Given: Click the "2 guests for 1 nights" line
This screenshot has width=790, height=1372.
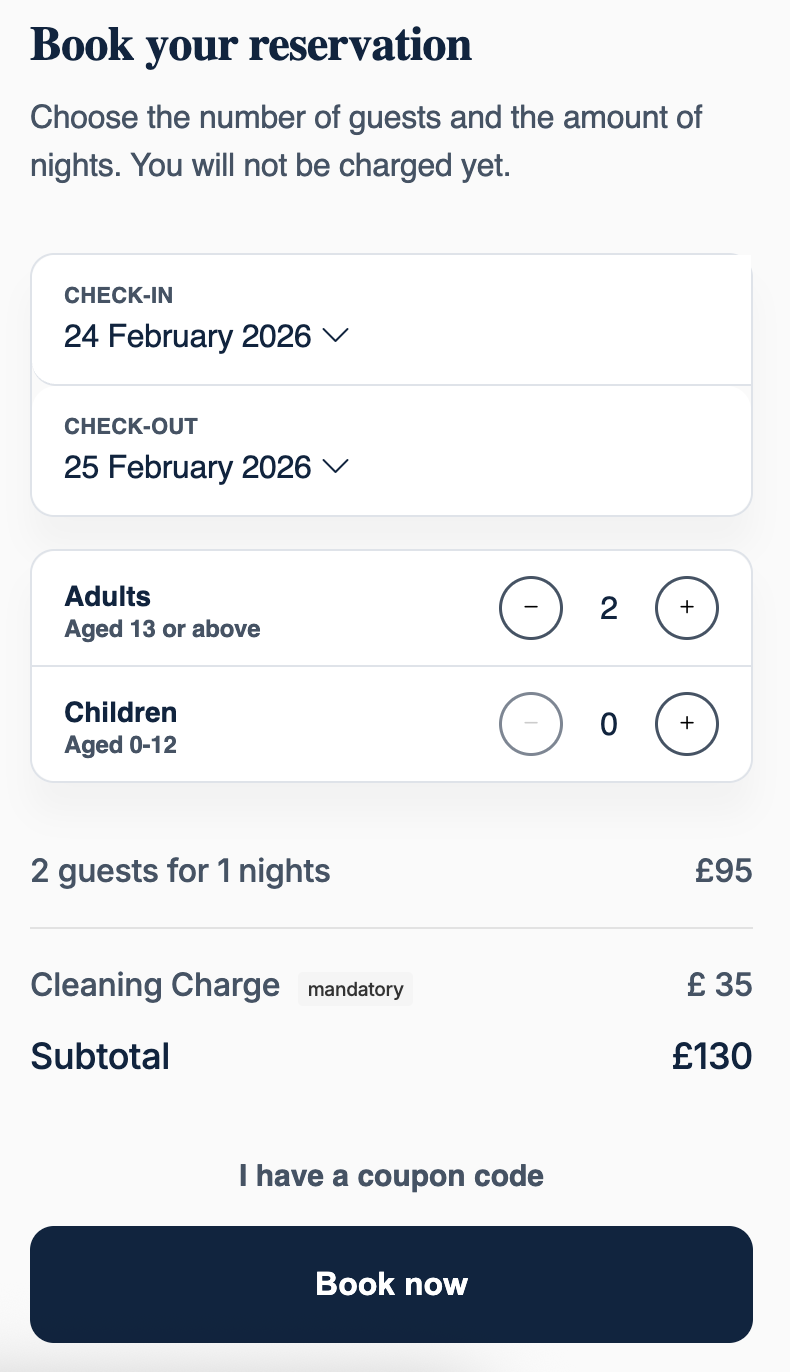Looking at the screenshot, I should click(x=180, y=871).
